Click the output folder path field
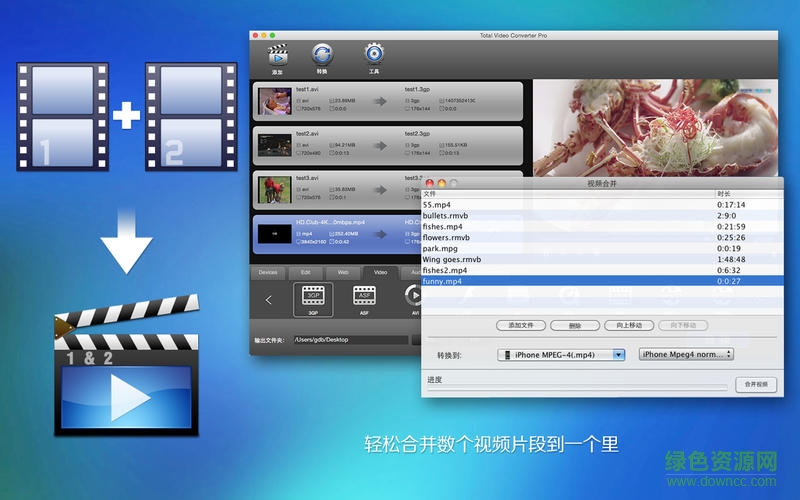Image resolution: width=800 pixels, height=500 pixels. [350, 340]
